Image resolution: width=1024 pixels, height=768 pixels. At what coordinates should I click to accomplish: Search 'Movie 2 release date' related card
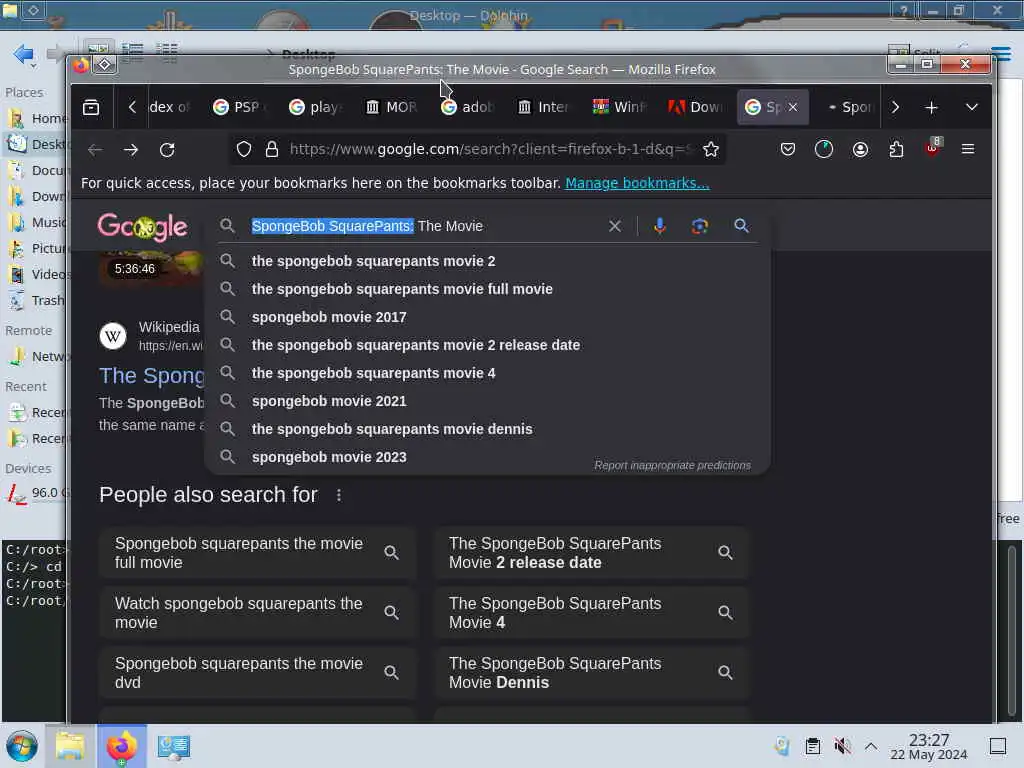tap(591, 553)
